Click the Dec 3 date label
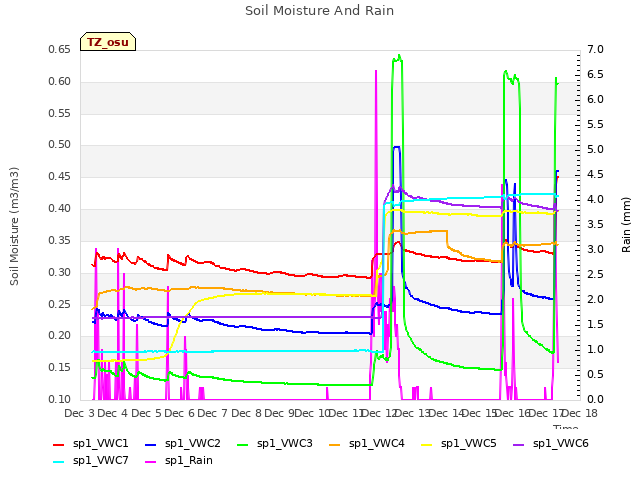Screen dimensions: 640x480 coord(80,413)
